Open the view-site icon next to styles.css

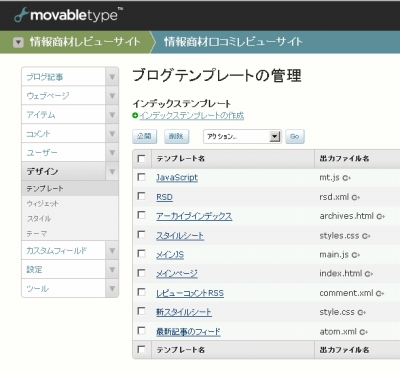366,236
